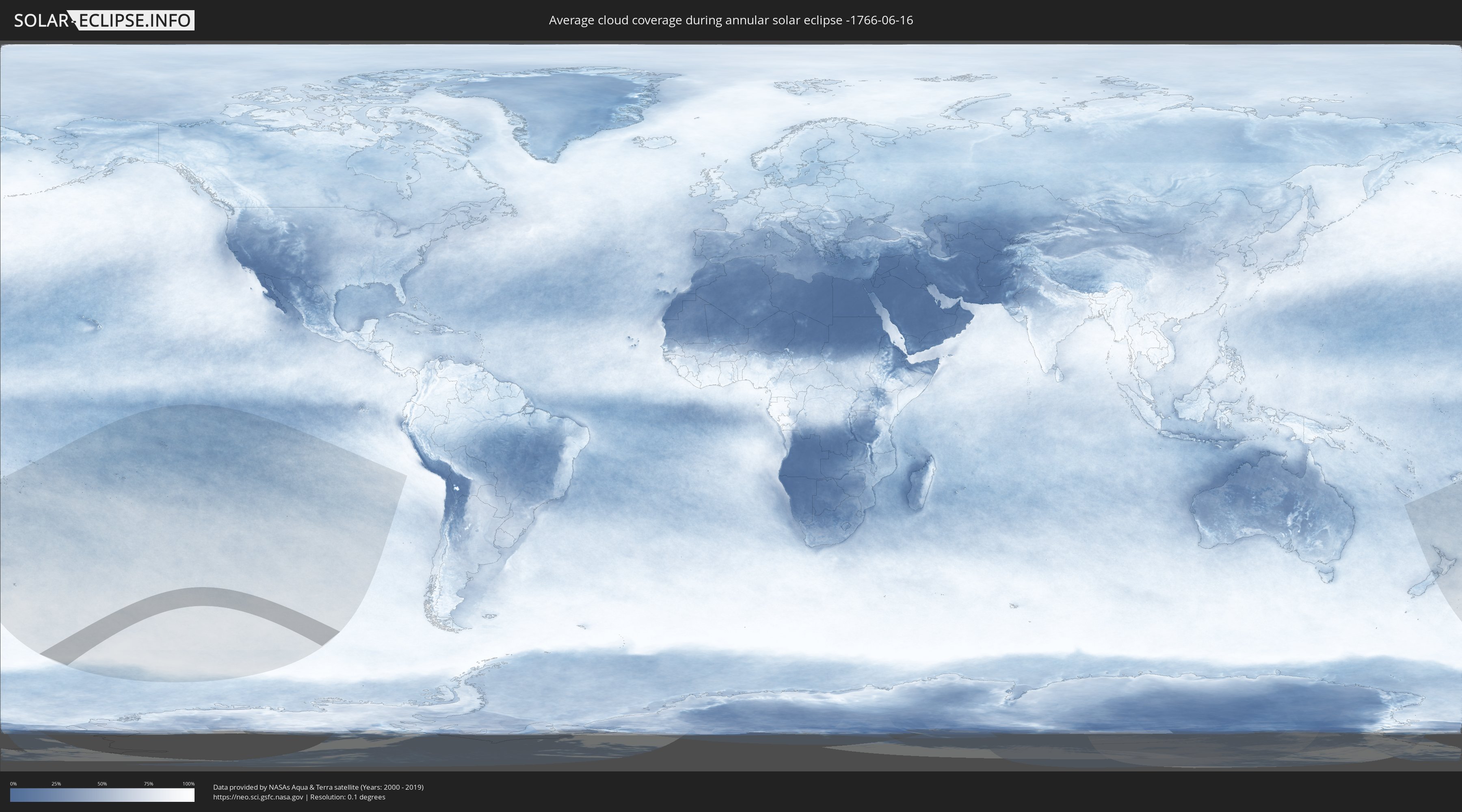Click the 75% legend label

(148, 784)
